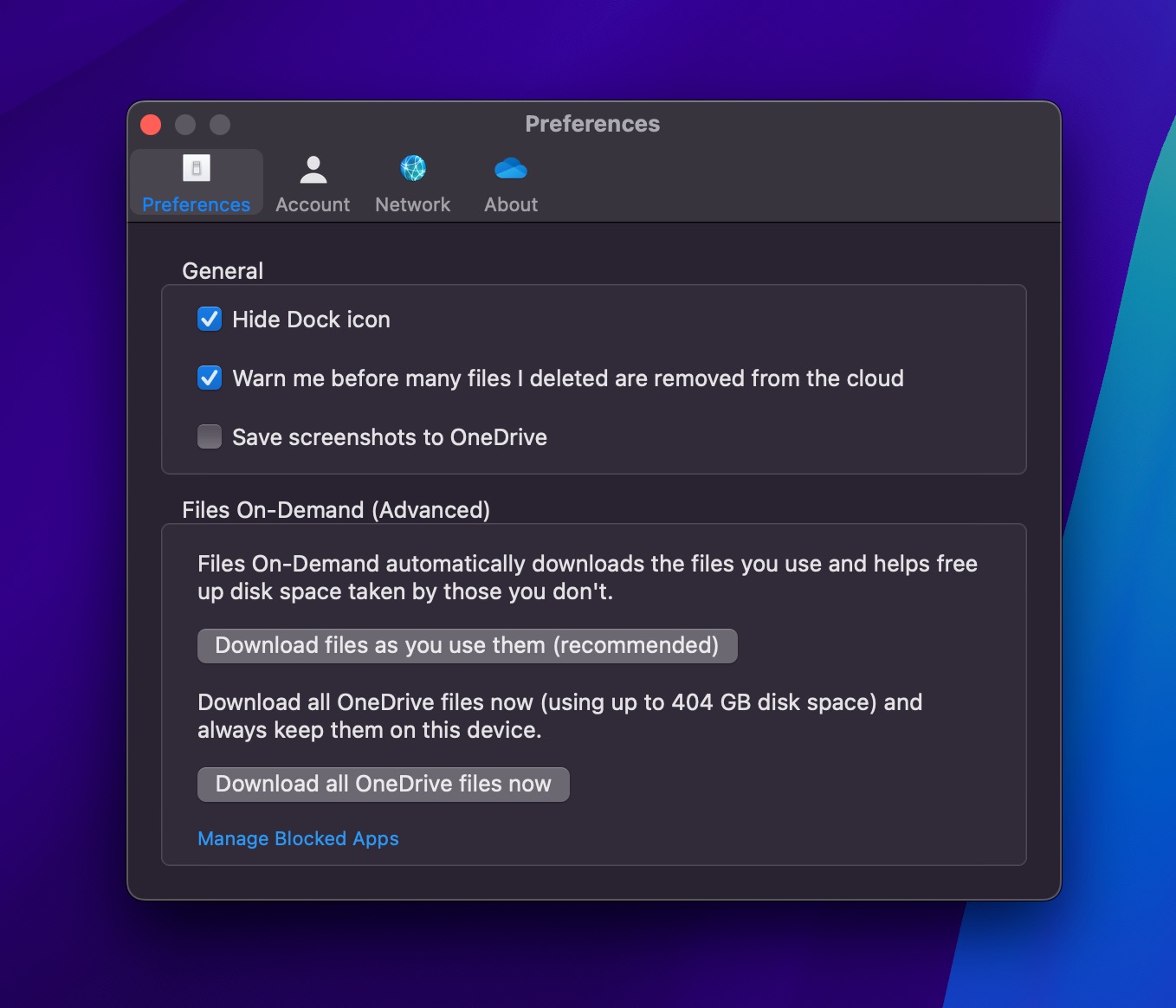Viewport: 1176px width, 1008px height.
Task: Enable Save screenshots to OneDrive
Action: pos(209,436)
